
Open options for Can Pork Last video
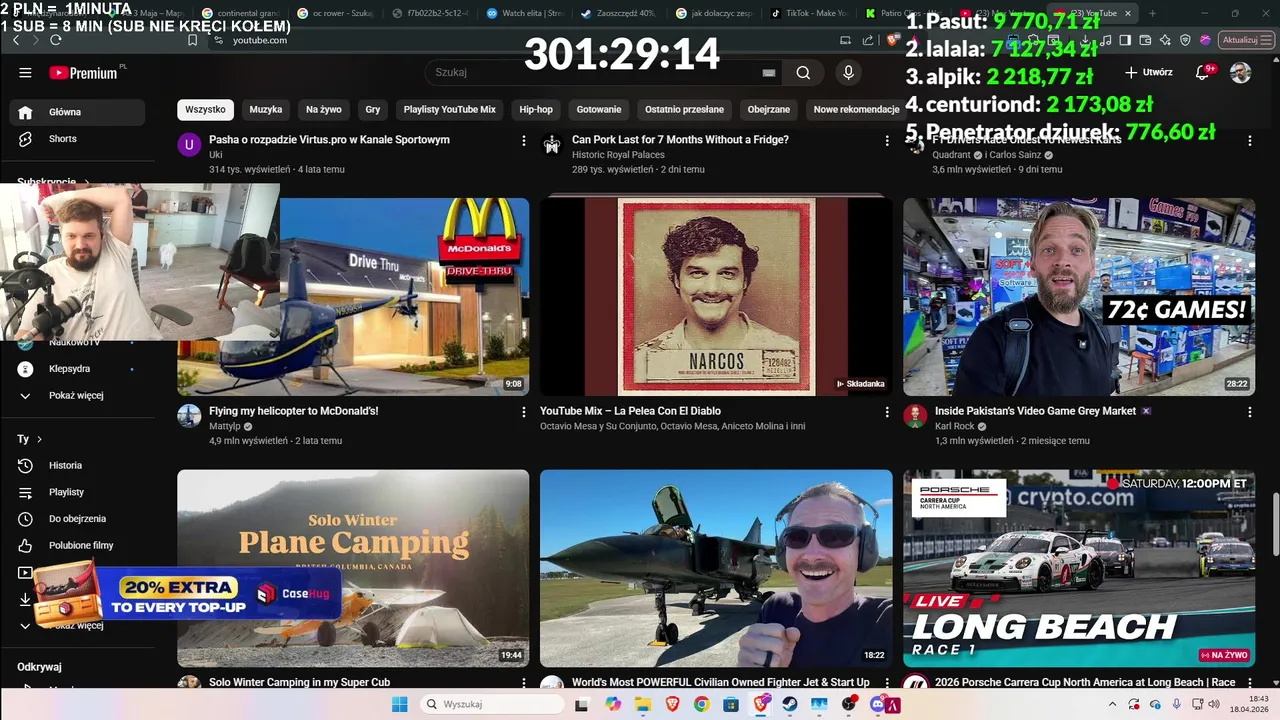pos(886,141)
